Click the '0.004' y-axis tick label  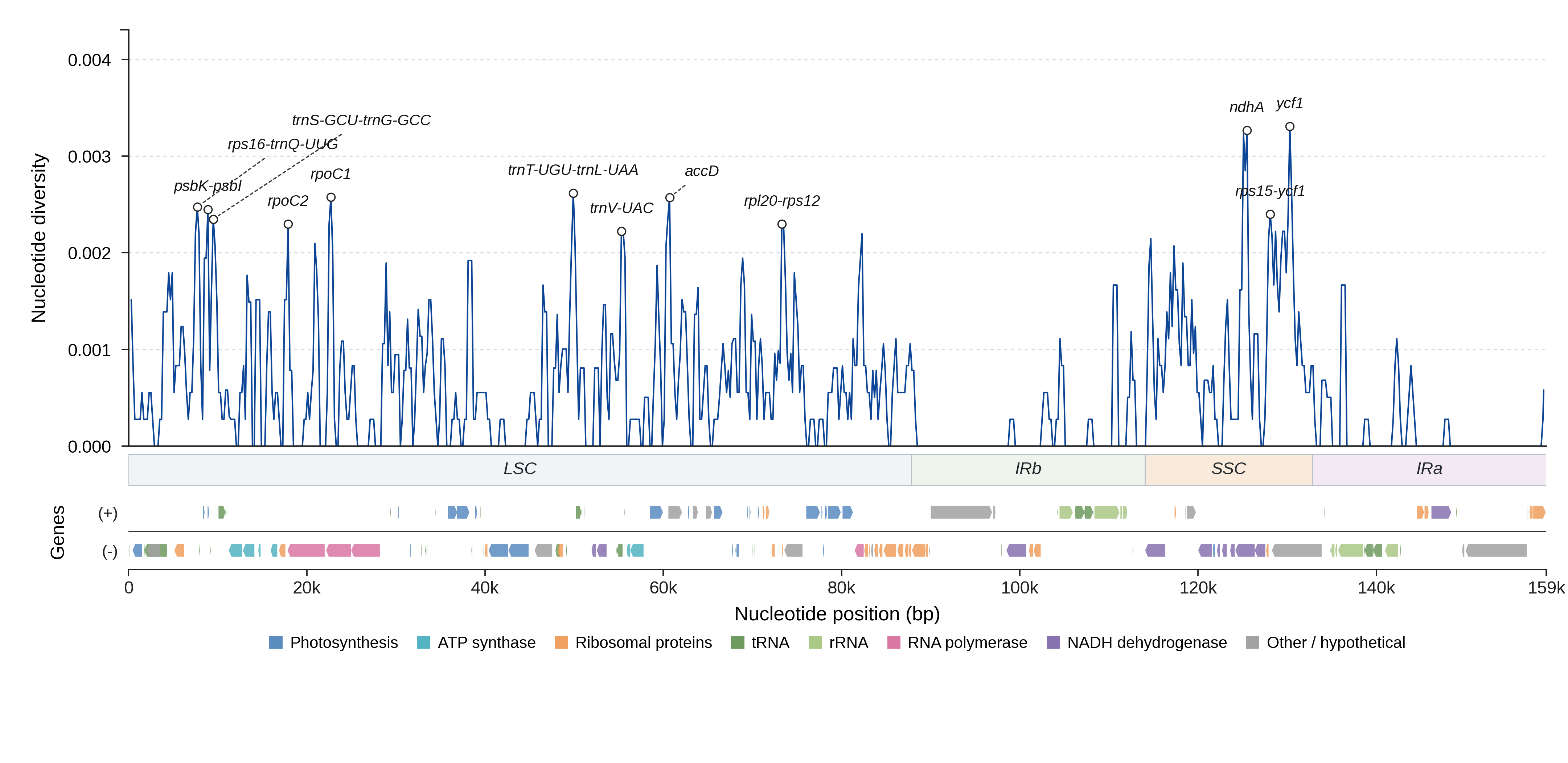[x=90, y=60]
